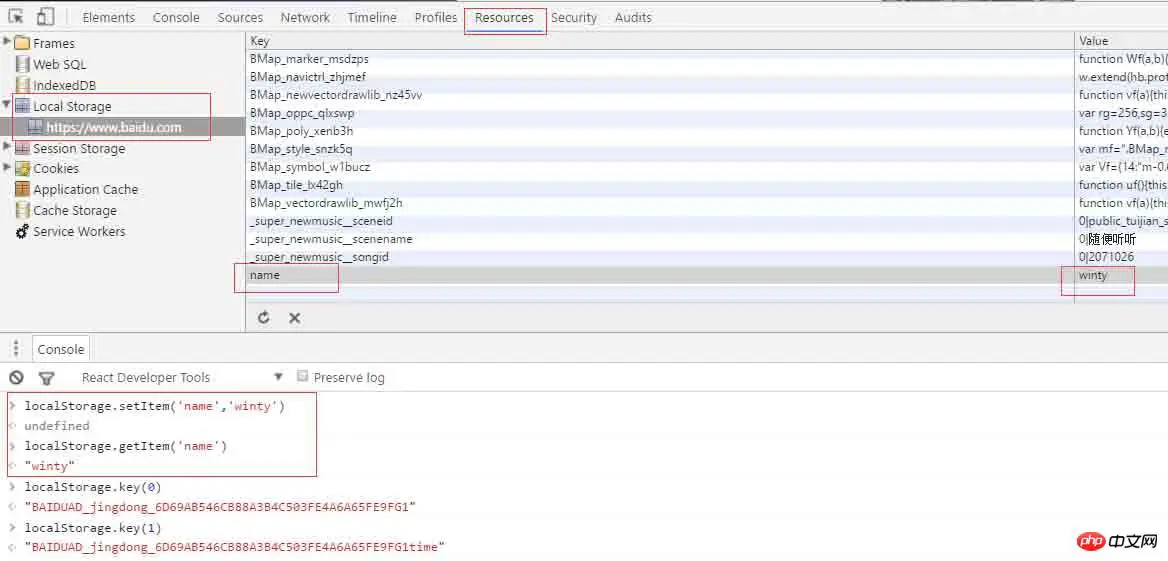This screenshot has height=561, width=1168.
Task: Switch to the Network tab
Action: coord(305,17)
